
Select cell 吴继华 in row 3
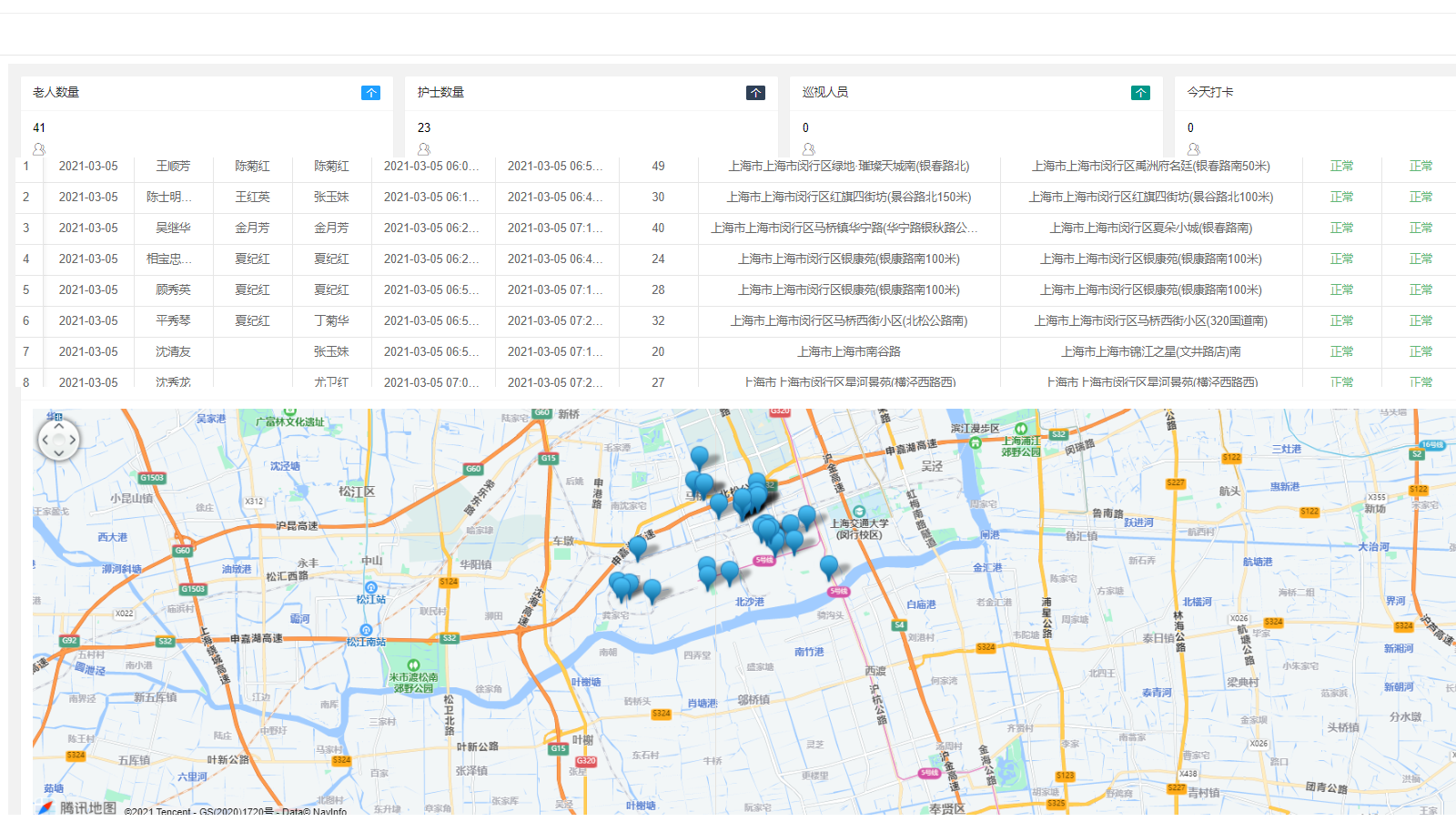[x=173, y=228]
